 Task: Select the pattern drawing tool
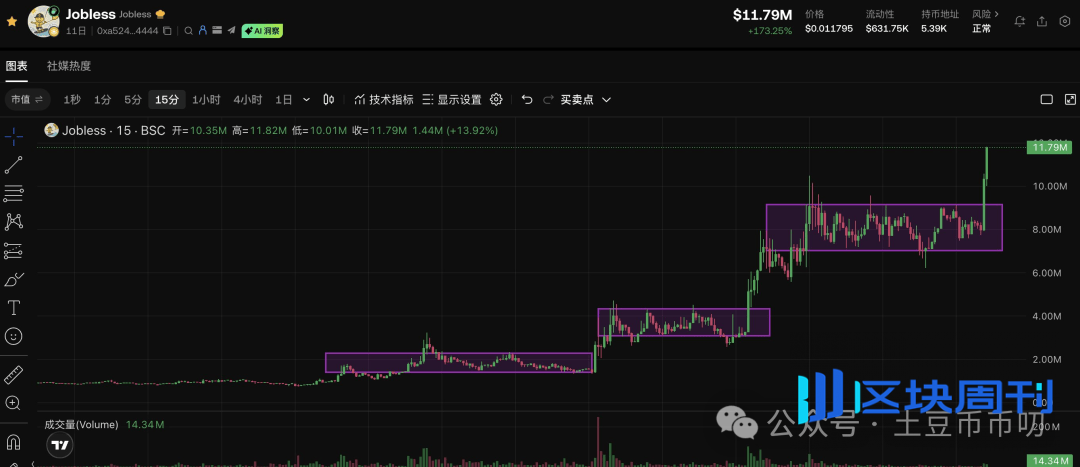coord(14,222)
